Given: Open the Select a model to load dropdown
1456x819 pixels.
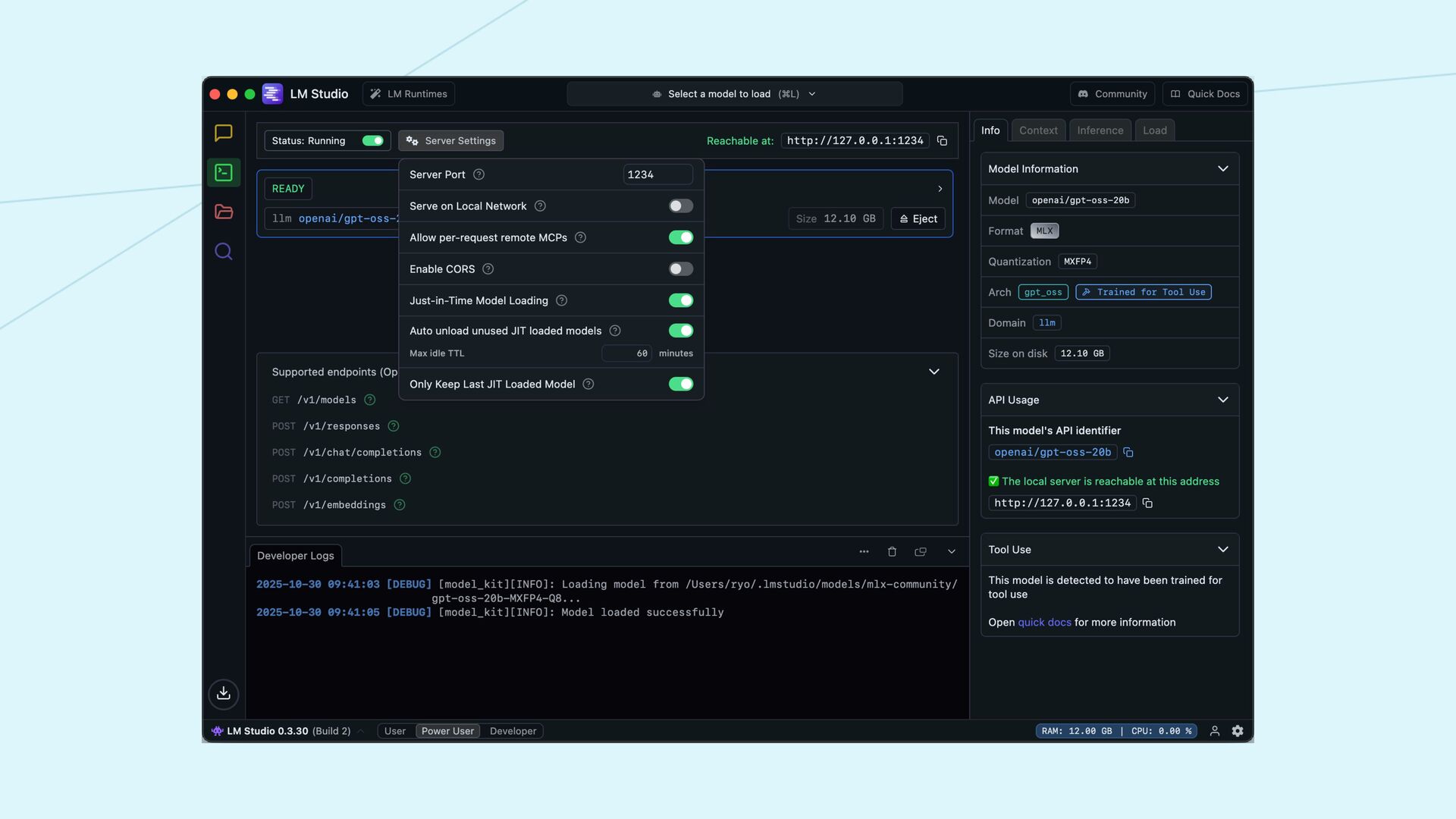Looking at the screenshot, I should [734, 94].
